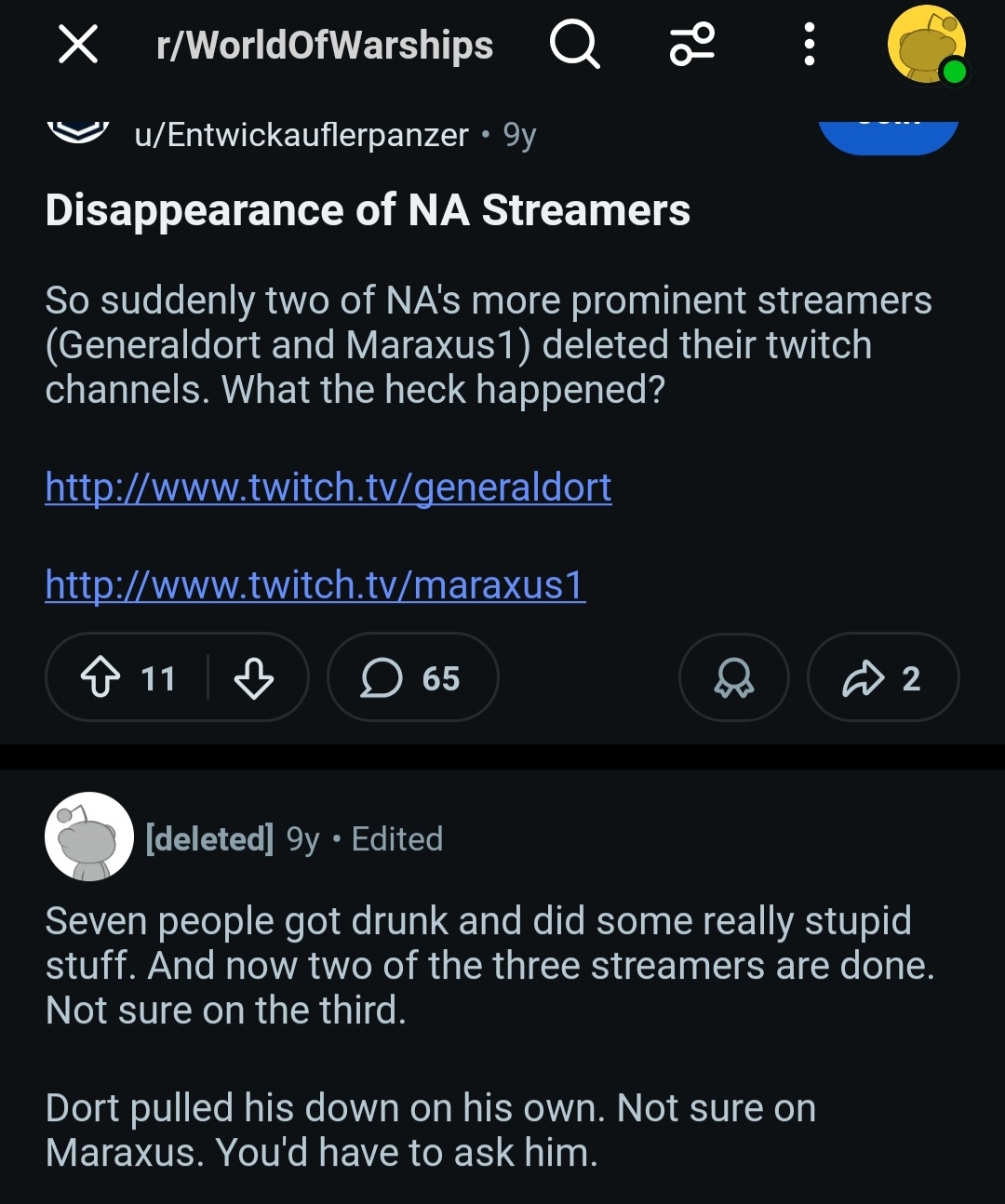
Task: Open the 65 comments button
Action: (x=412, y=677)
